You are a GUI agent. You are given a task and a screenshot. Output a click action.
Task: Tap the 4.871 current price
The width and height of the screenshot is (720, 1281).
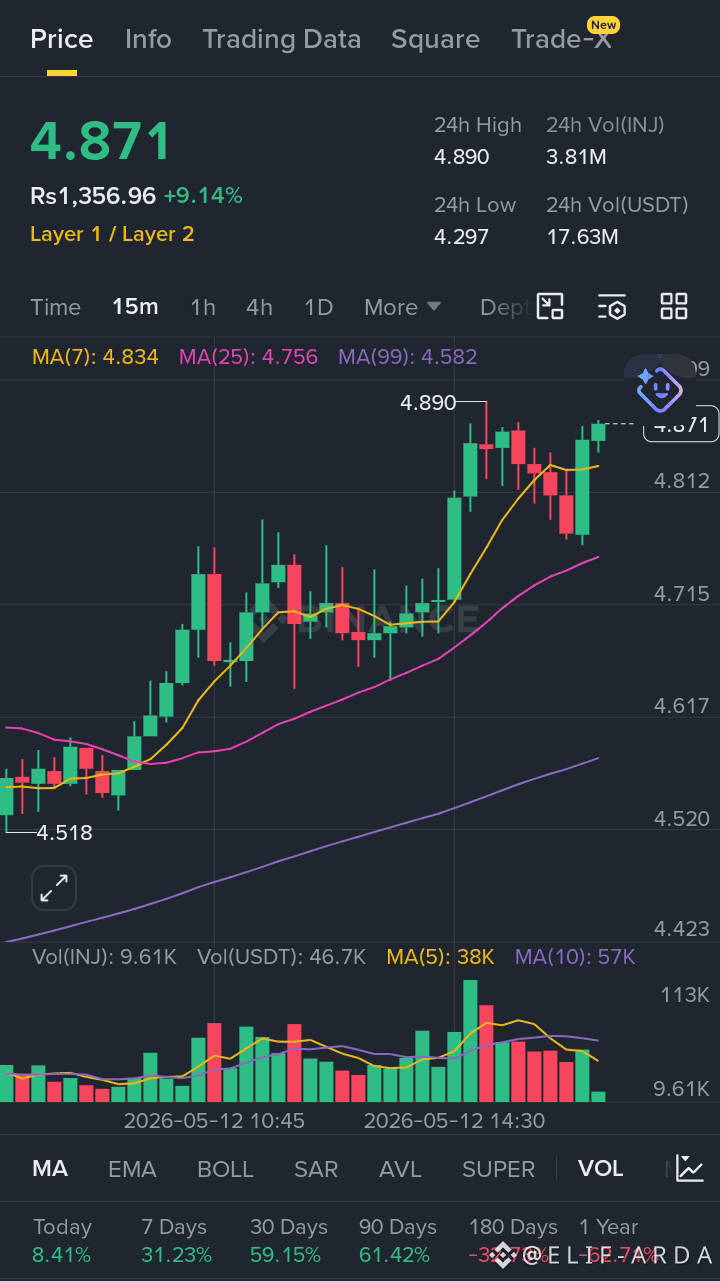[x=101, y=142]
